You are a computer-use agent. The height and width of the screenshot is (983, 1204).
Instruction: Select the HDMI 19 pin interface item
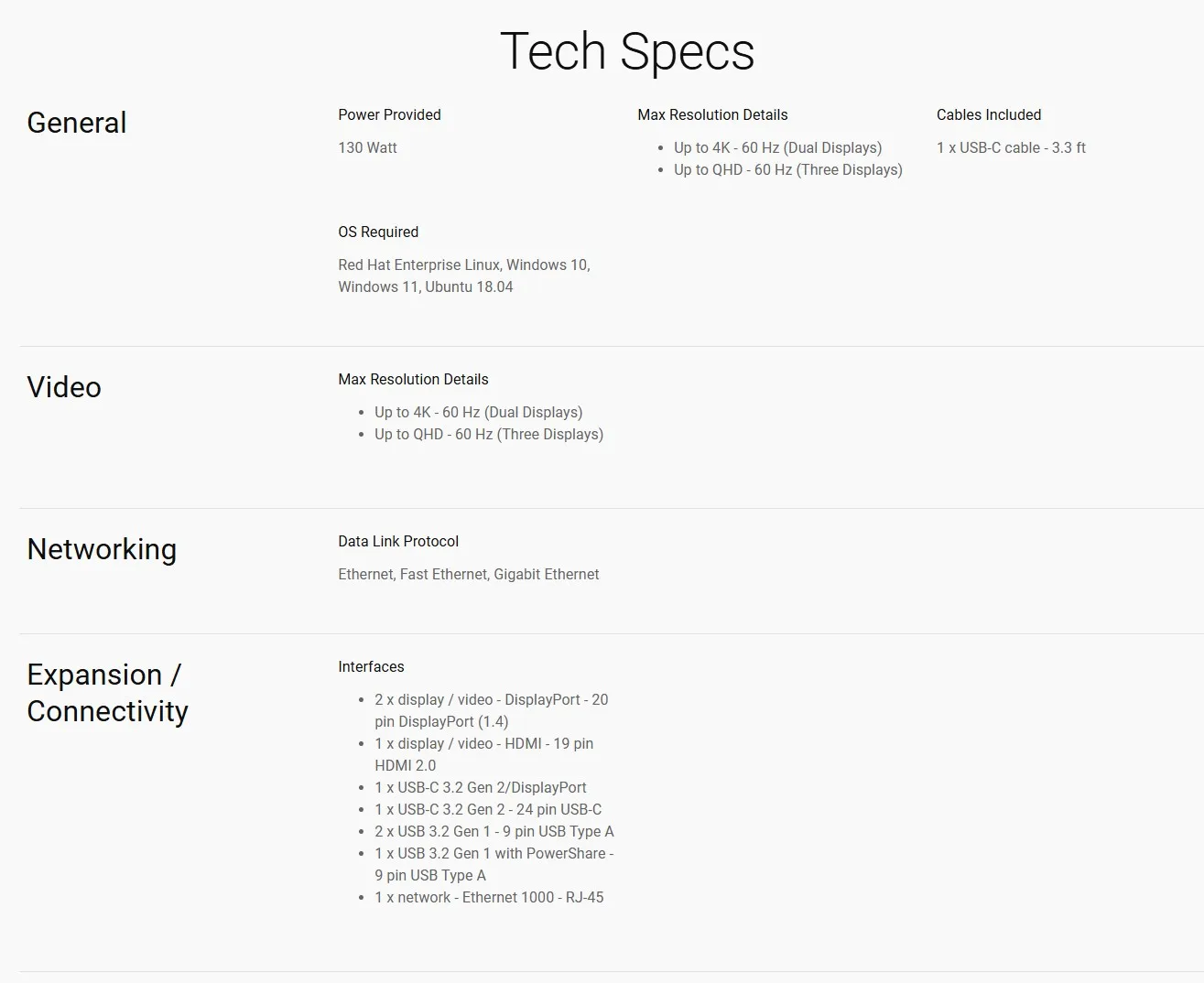click(x=483, y=744)
